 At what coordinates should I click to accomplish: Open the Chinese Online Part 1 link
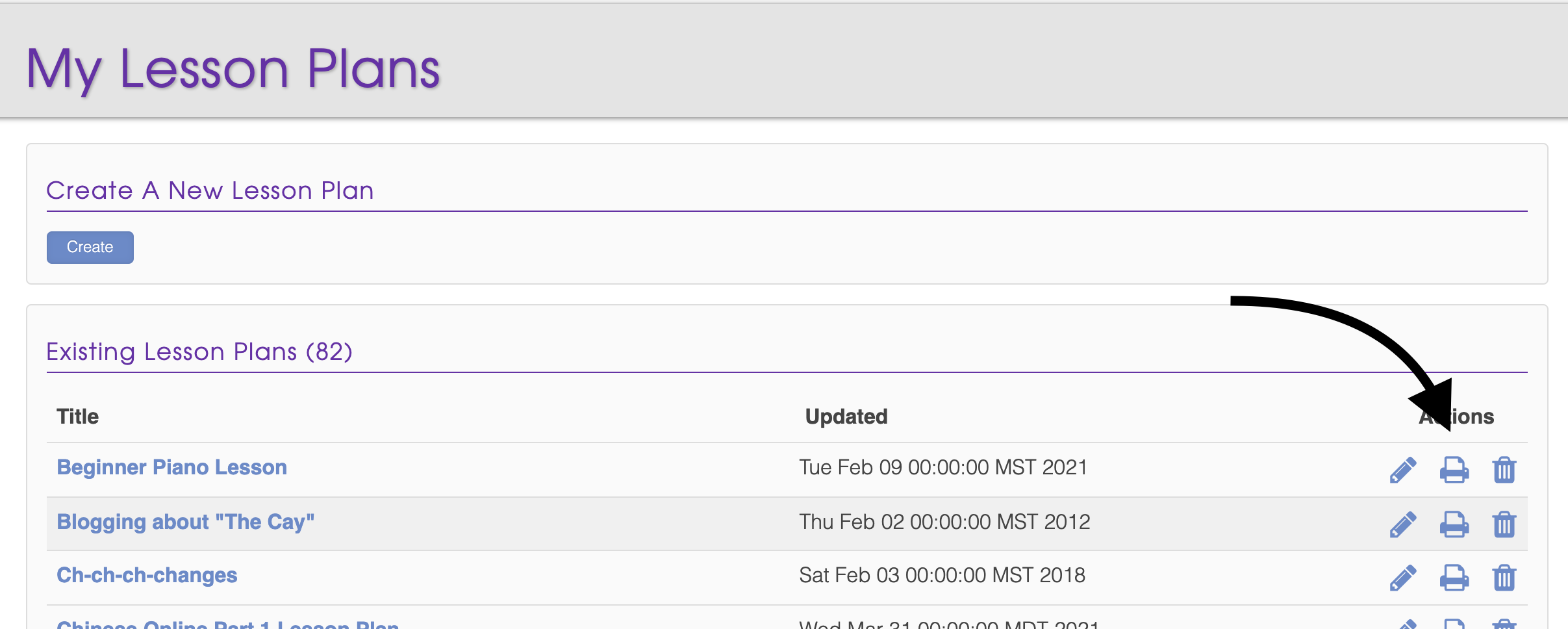pos(227,624)
